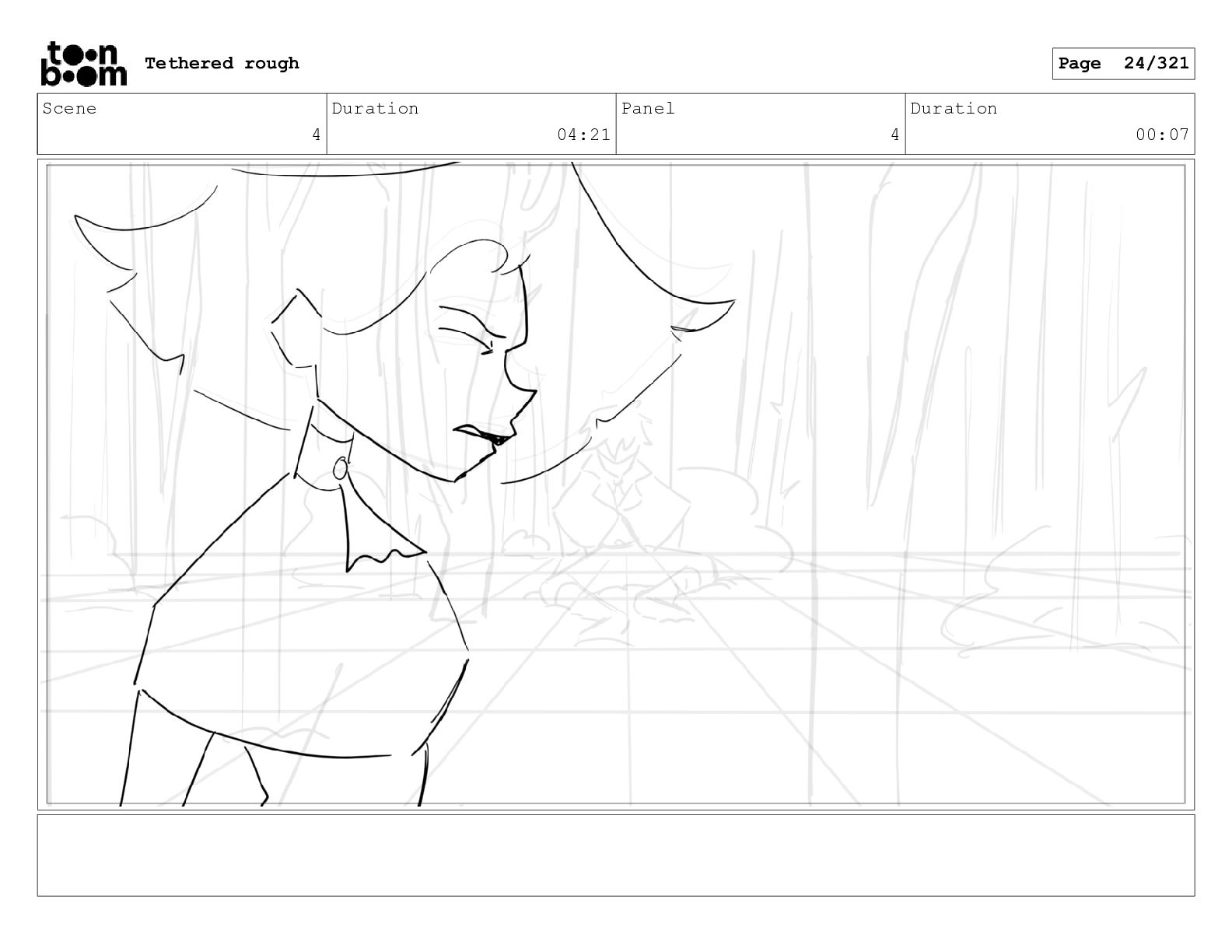Click the panel duration value 00:07
This screenshot has width=1232, height=952.
coord(1162,135)
